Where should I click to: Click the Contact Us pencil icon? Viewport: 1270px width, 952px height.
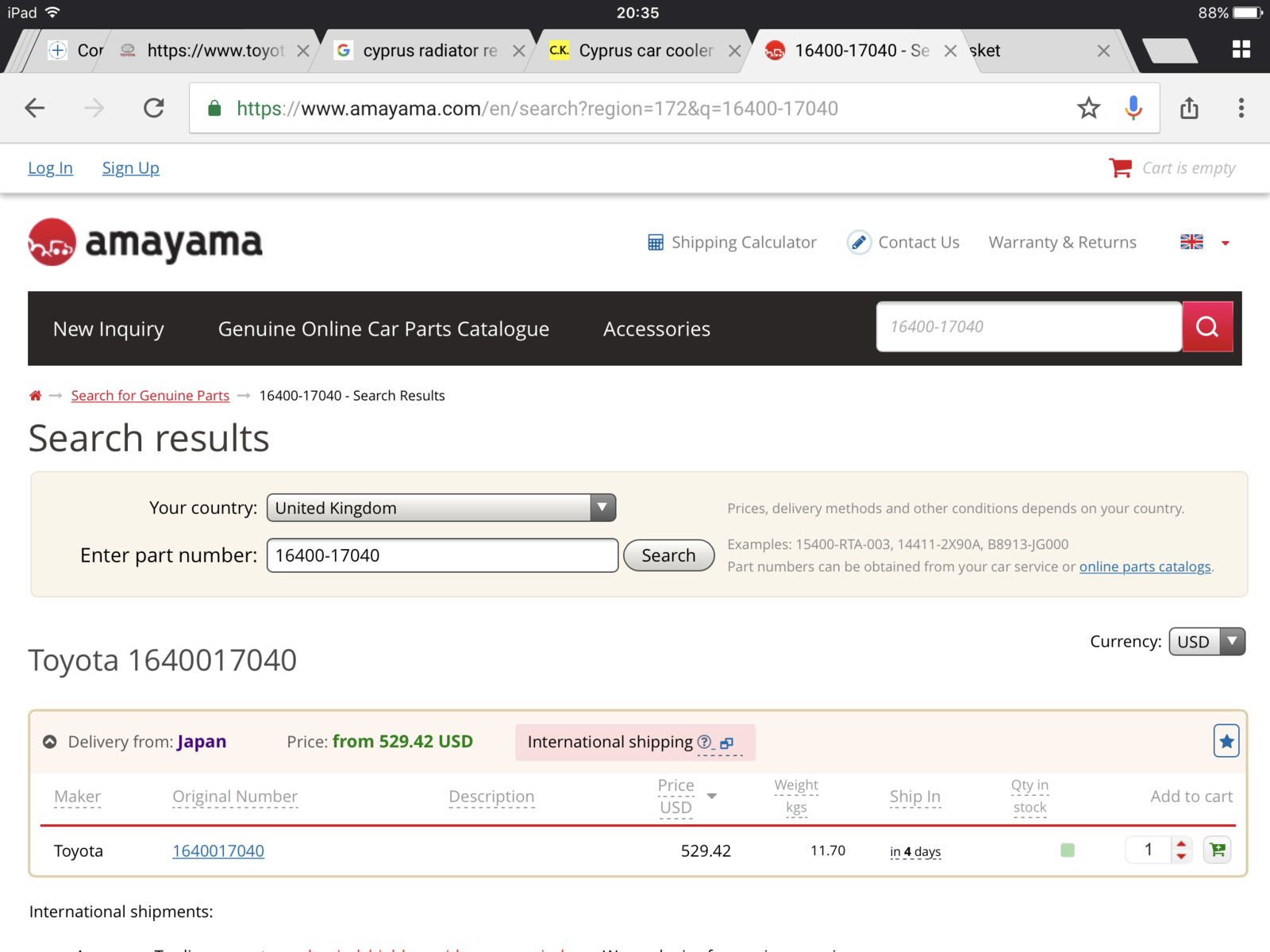(x=859, y=242)
